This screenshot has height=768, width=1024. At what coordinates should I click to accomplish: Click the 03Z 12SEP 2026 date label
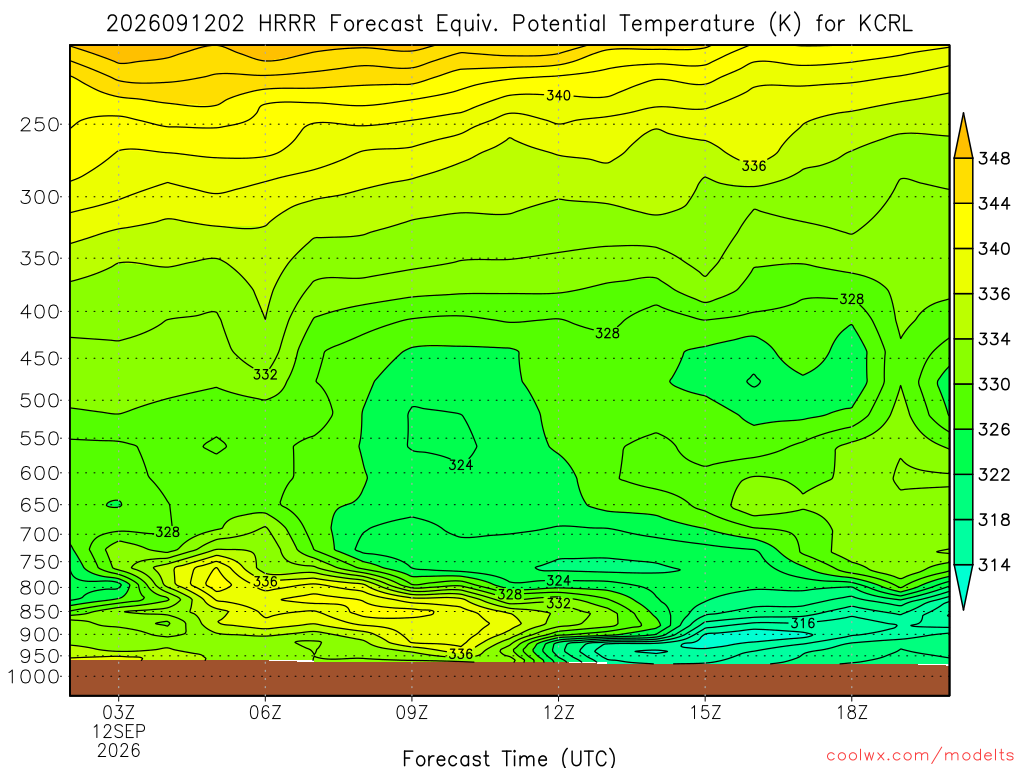[x=119, y=731]
